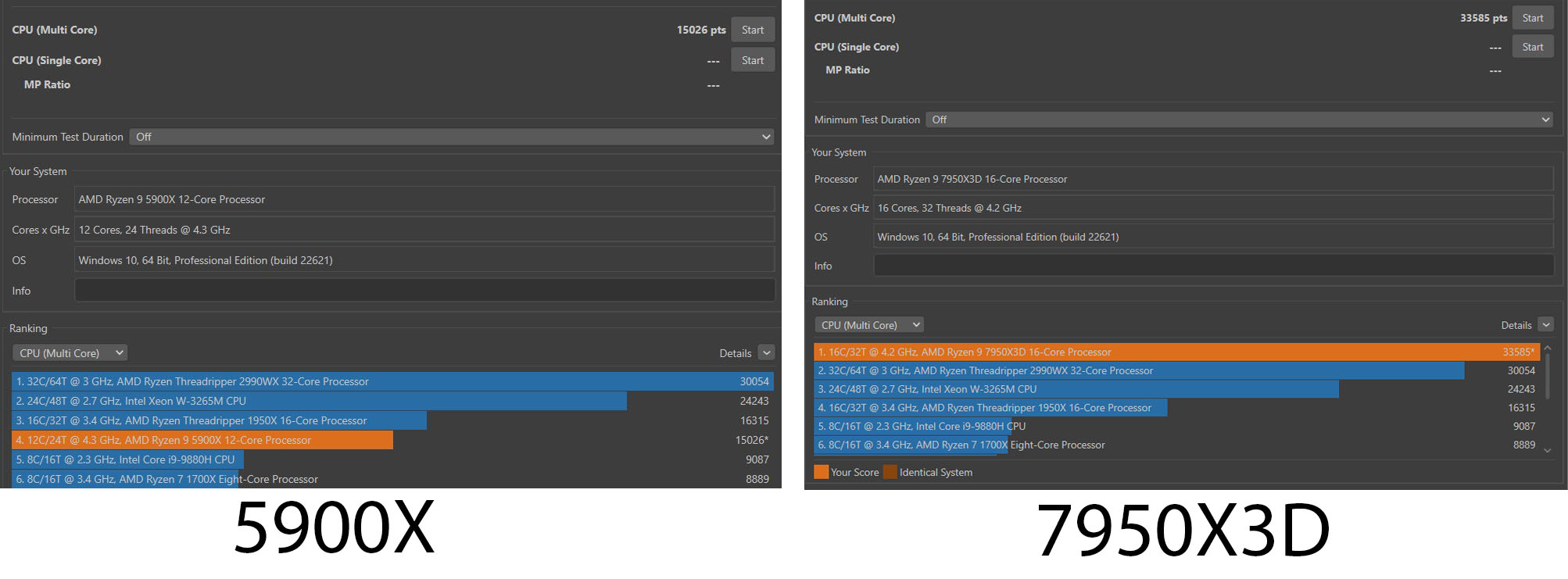
Task: Select Xeon W-3265M rank 2 row in 5900X panel
Action: coord(392,401)
